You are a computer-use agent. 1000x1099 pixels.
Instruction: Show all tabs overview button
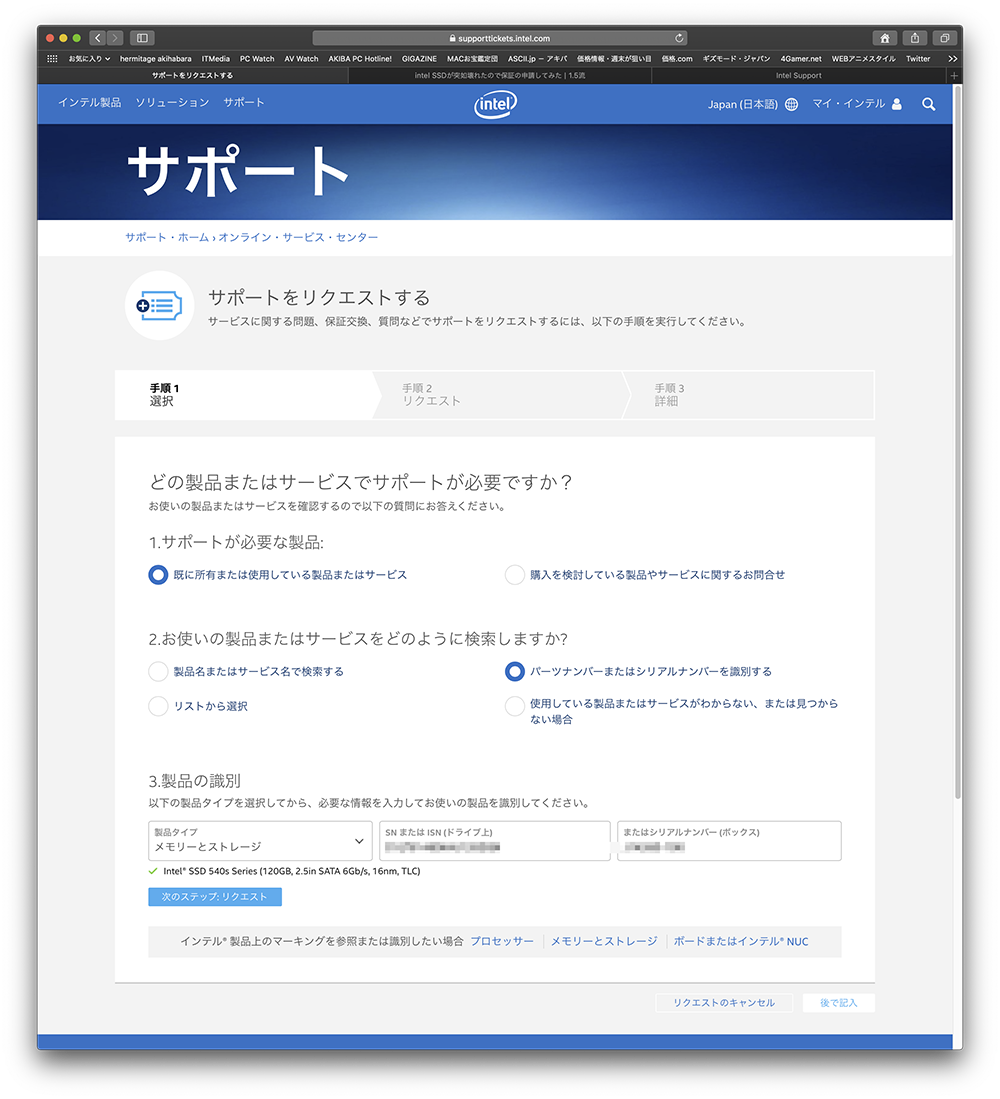click(945, 38)
